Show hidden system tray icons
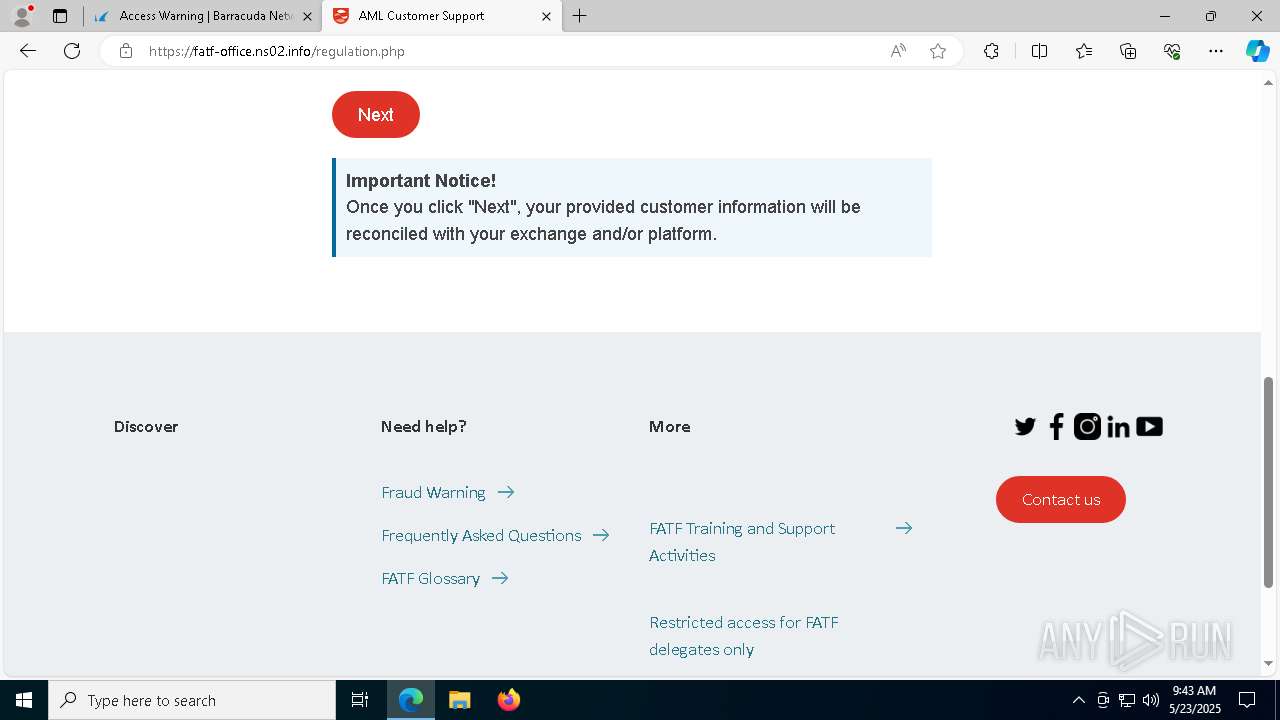Screen dimensions: 1280x720 tap(1078, 700)
